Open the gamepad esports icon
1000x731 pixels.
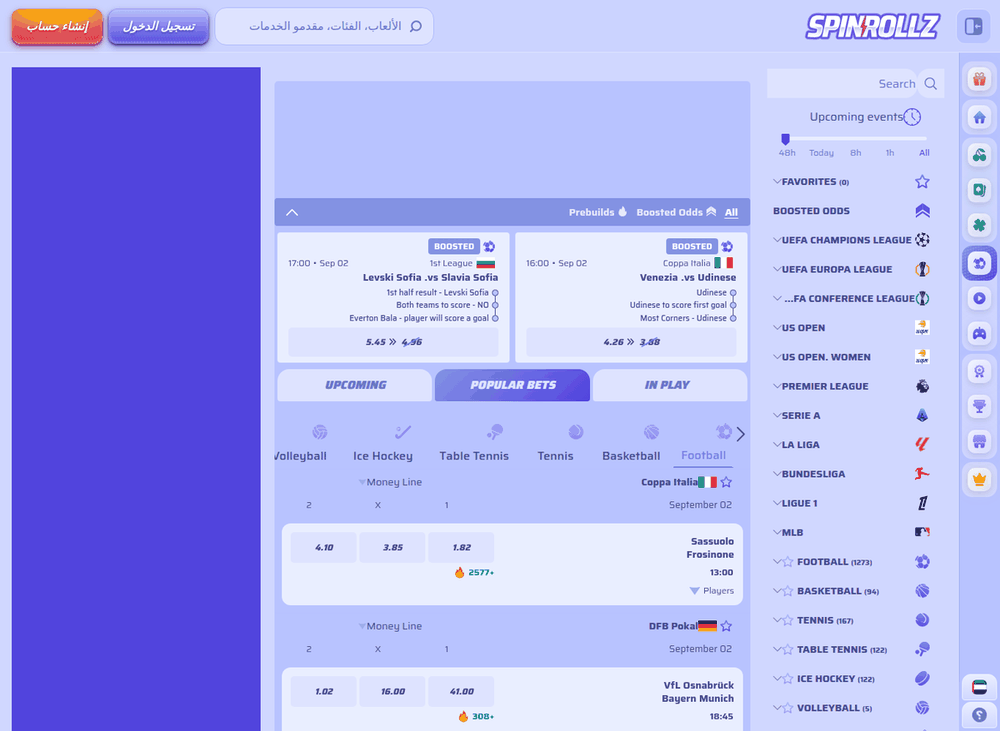pyautogui.click(x=979, y=334)
